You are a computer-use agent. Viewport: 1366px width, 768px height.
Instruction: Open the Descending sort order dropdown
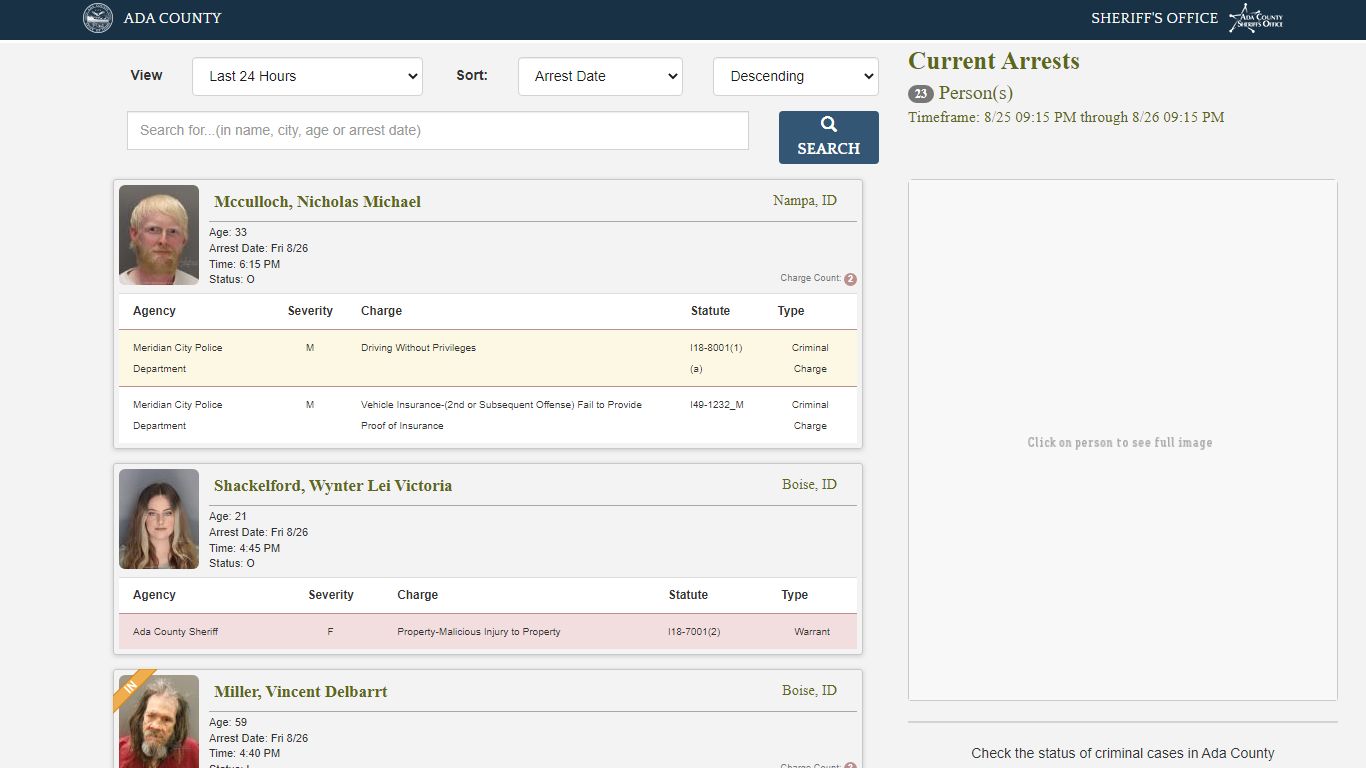(x=796, y=76)
